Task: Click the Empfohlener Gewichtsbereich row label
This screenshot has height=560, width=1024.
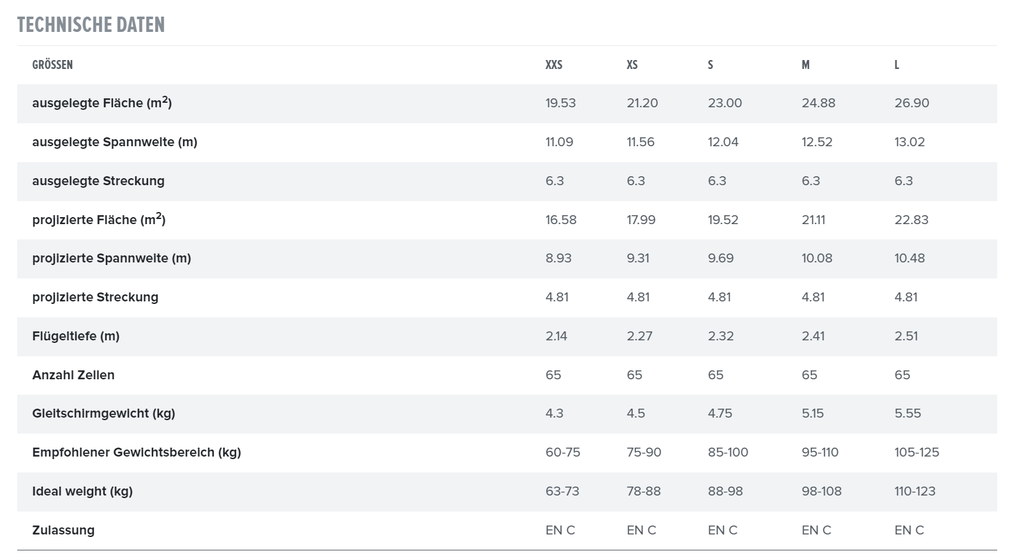Action: tap(136, 452)
